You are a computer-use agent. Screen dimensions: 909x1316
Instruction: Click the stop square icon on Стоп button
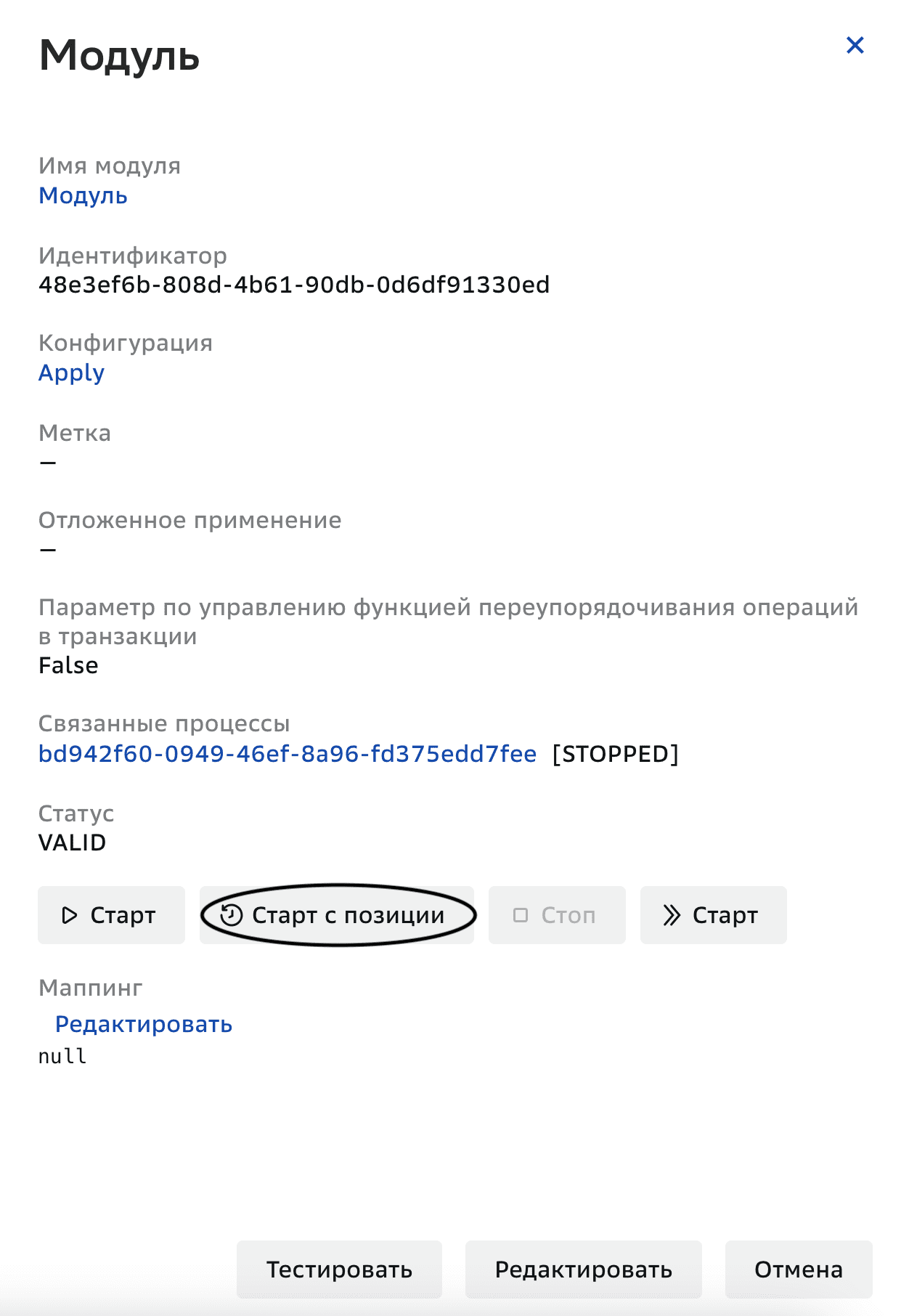[521, 916]
